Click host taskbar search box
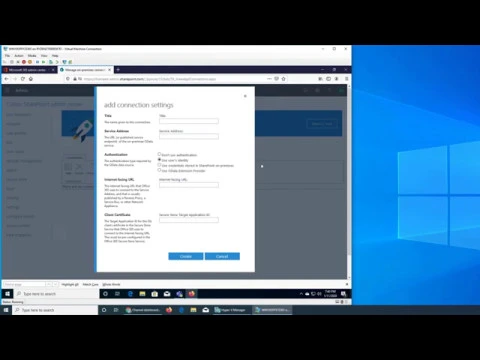 click(x=55, y=310)
